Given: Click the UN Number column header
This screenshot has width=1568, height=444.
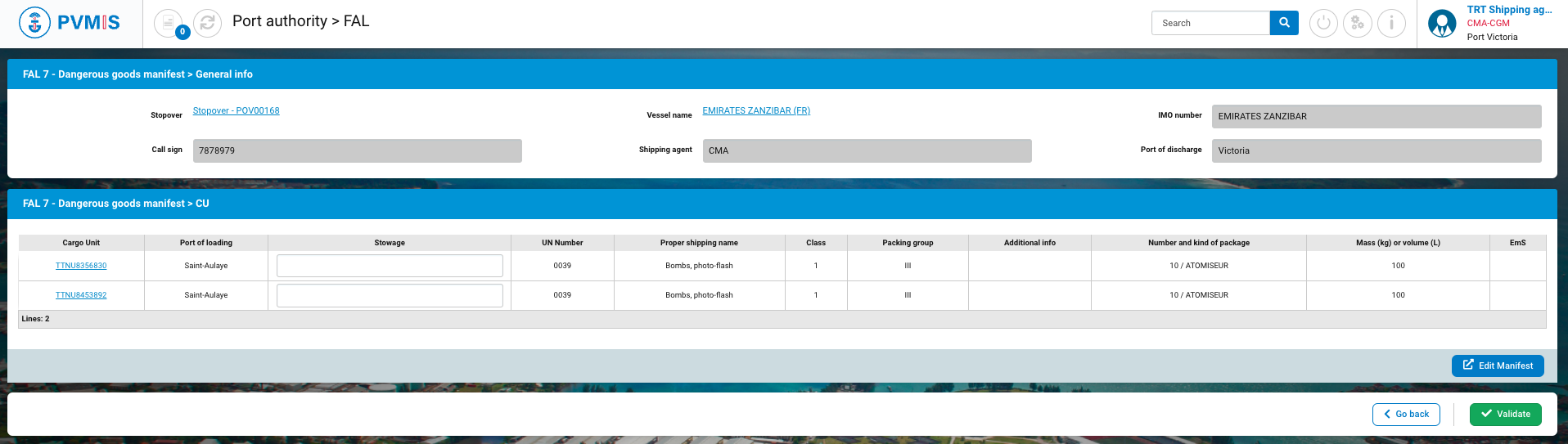Looking at the screenshot, I should click(562, 243).
